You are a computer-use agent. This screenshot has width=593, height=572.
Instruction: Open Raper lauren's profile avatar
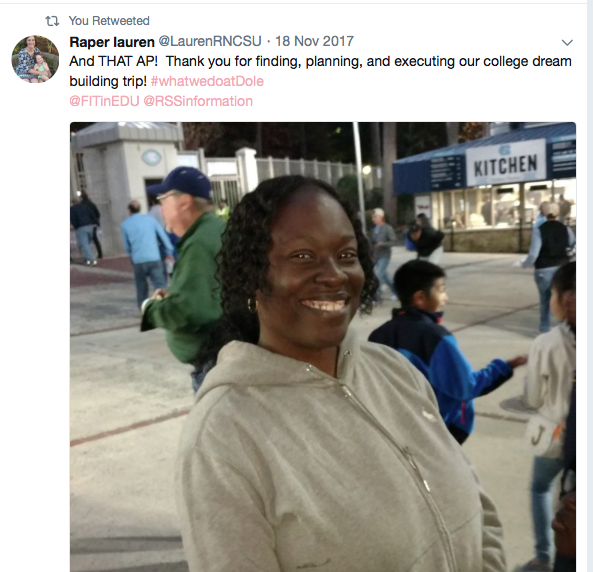(35, 59)
